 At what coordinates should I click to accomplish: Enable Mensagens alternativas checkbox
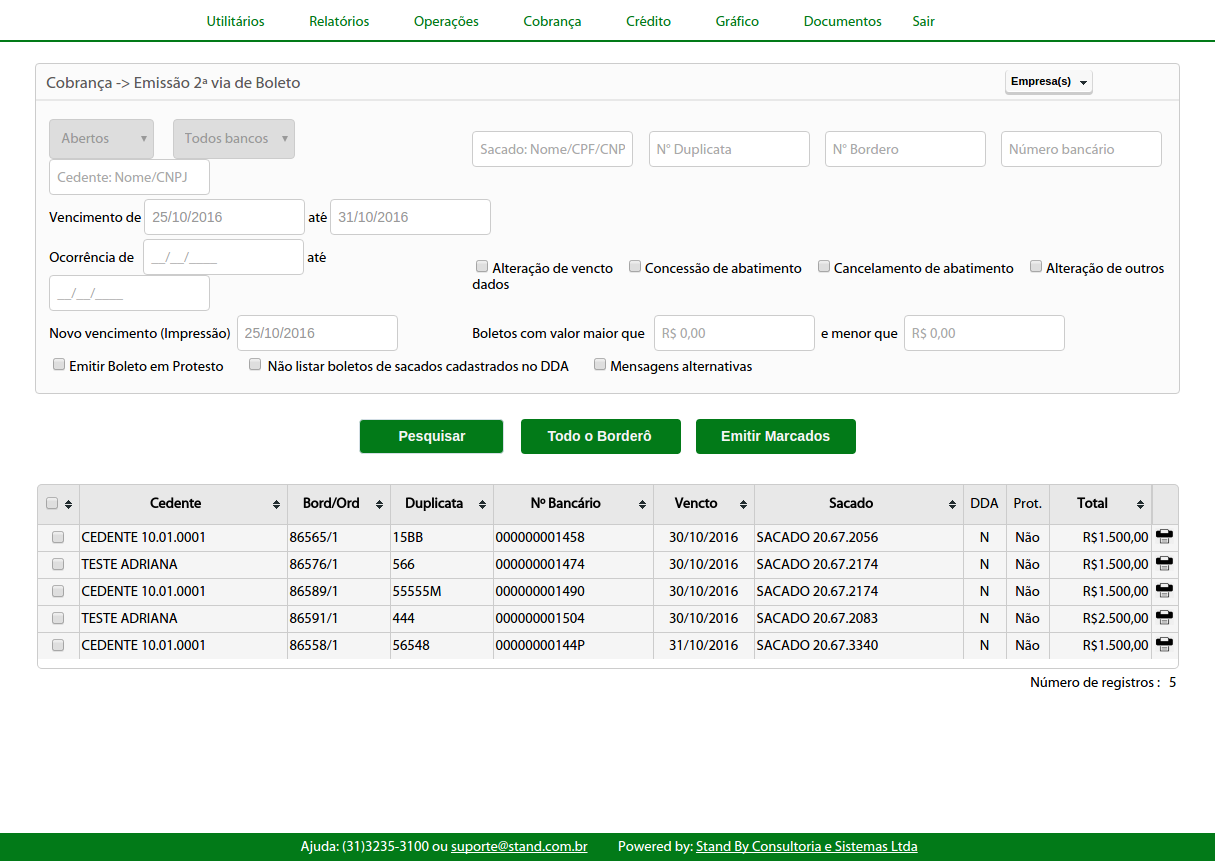click(x=600, y=365)
